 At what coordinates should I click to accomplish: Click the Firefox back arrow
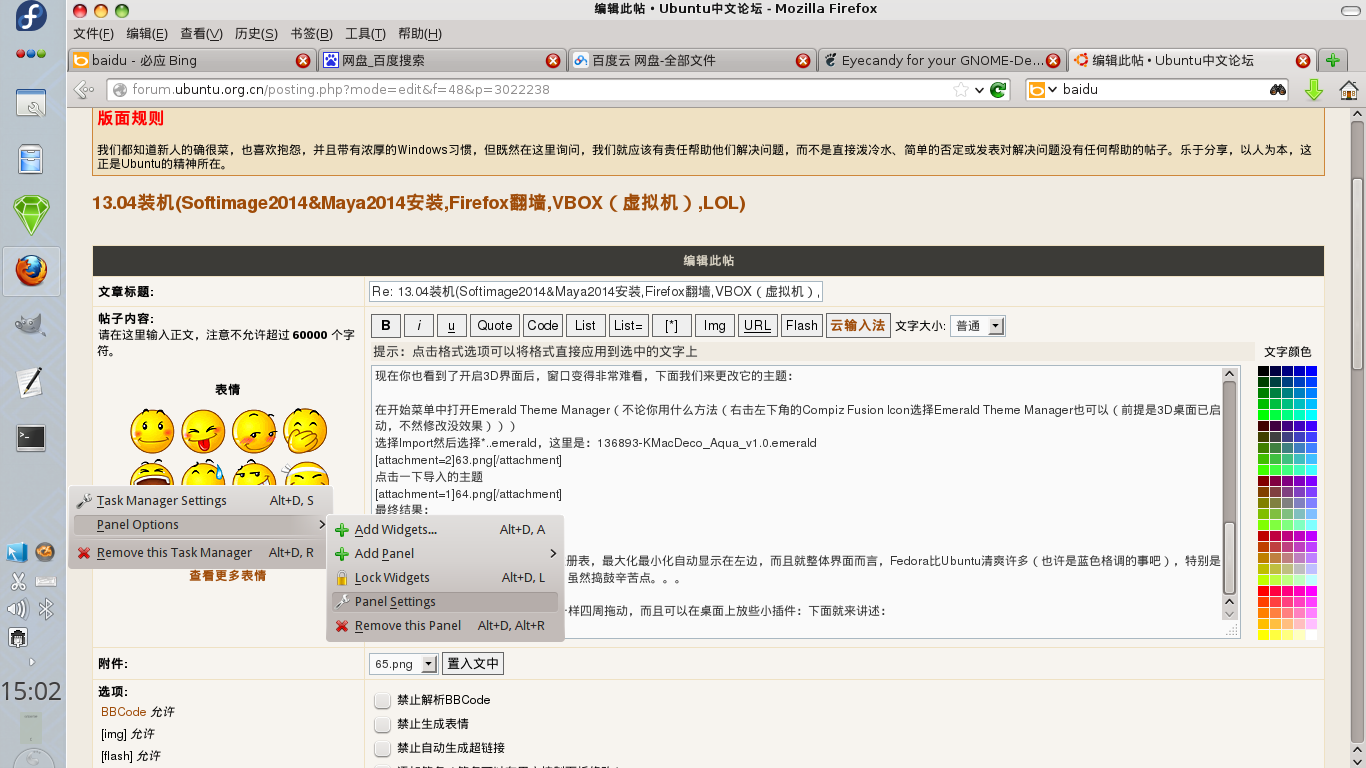pyautogui.click(x=84, y=90)
